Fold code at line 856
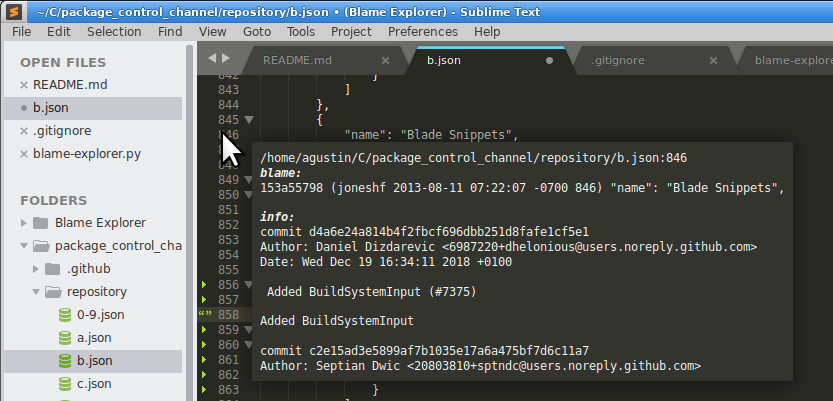 249,285
